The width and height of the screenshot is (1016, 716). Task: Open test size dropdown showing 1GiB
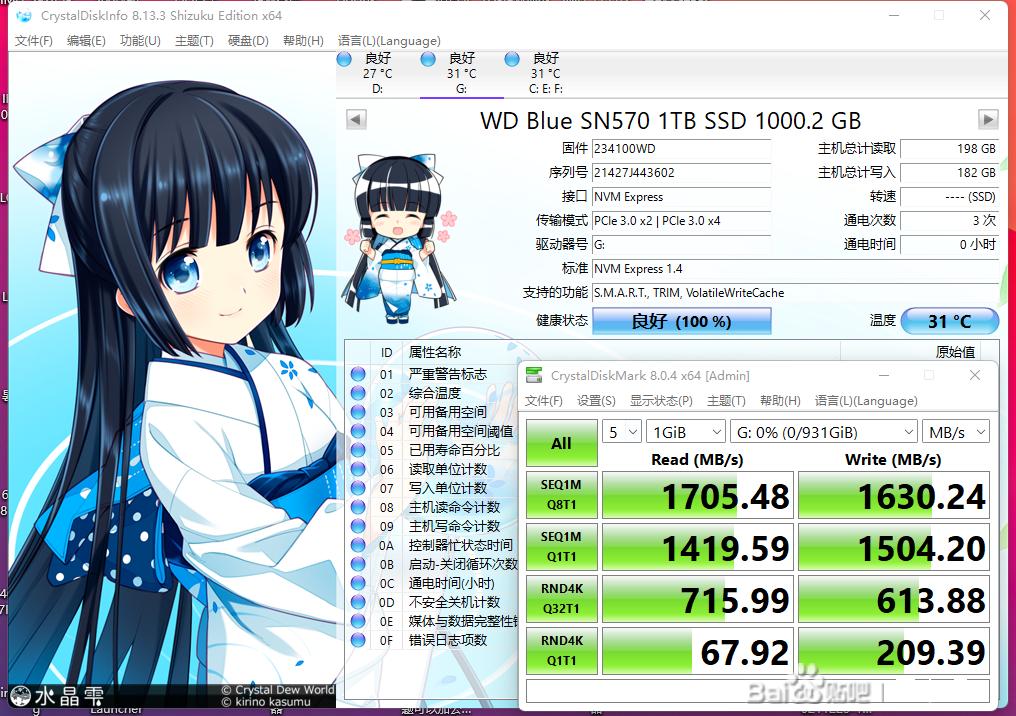coord(686,432)
